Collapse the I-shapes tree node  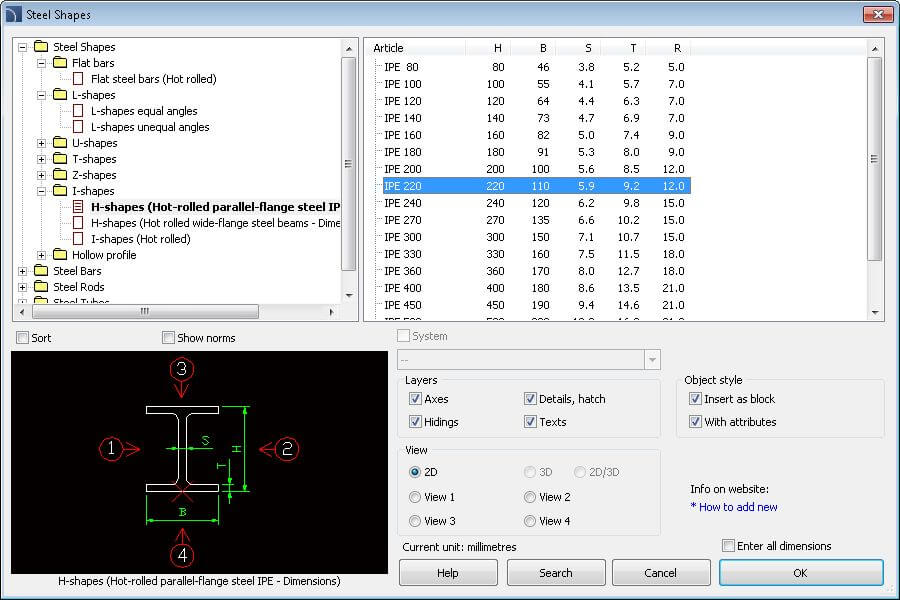click(x=42, y=191)
